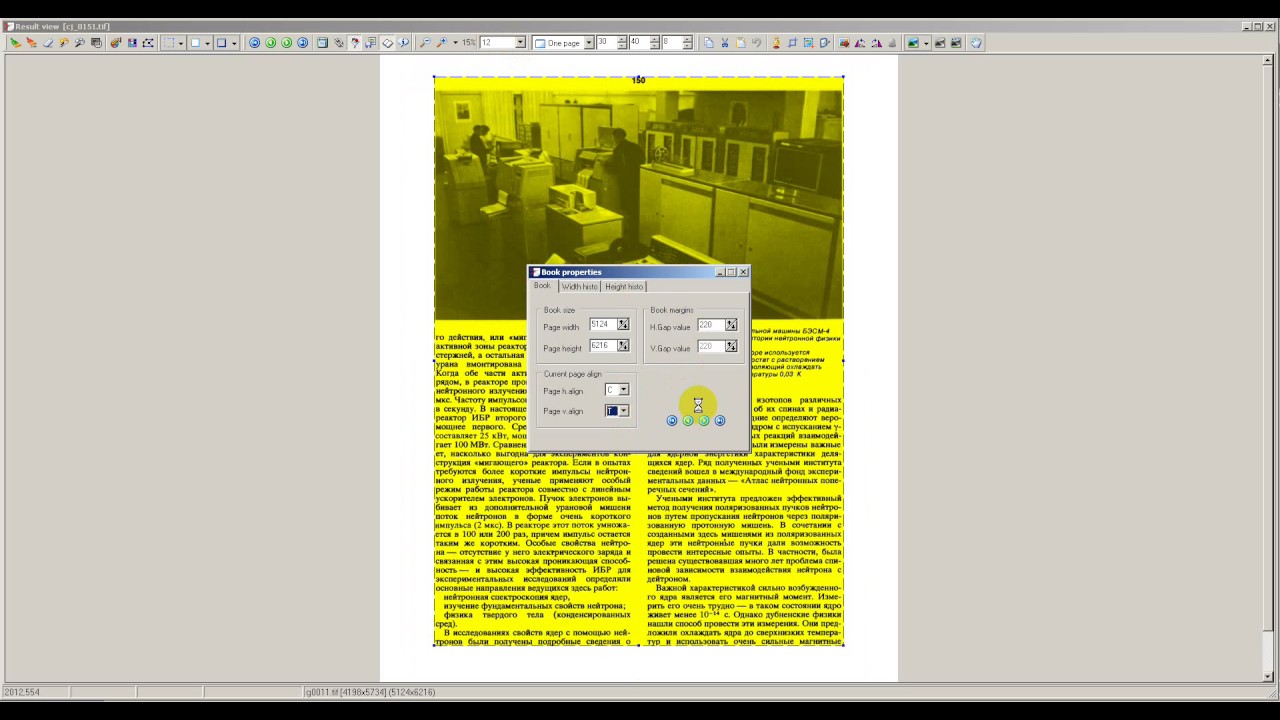Click the copy icon in the toolbar

click(709, 43)
